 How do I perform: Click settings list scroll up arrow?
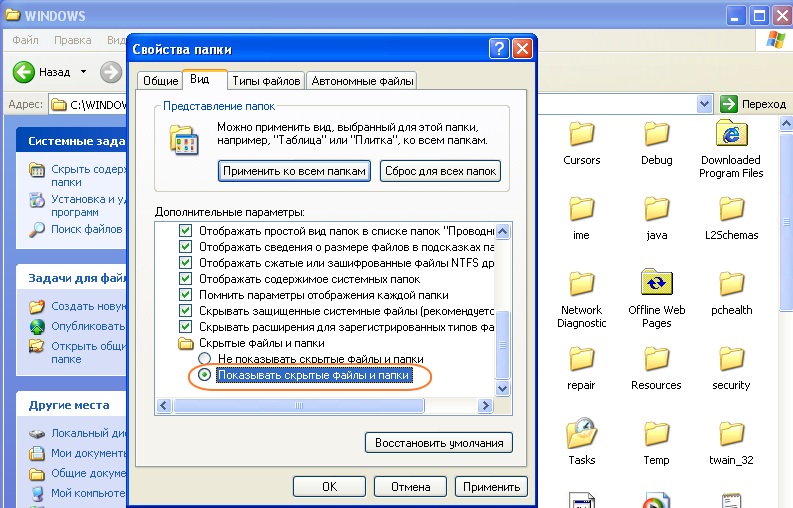[502, 232]
